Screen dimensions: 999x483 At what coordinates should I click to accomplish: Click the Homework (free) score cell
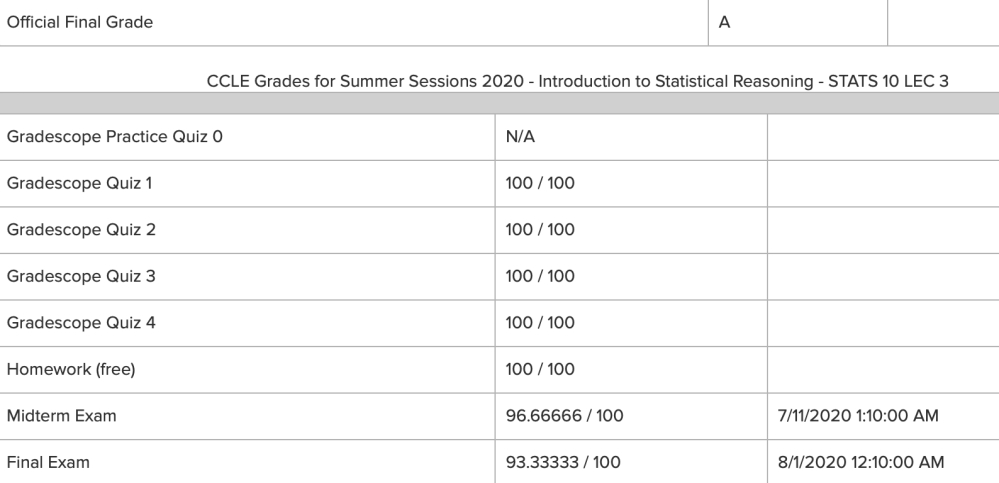coord(631,370)
